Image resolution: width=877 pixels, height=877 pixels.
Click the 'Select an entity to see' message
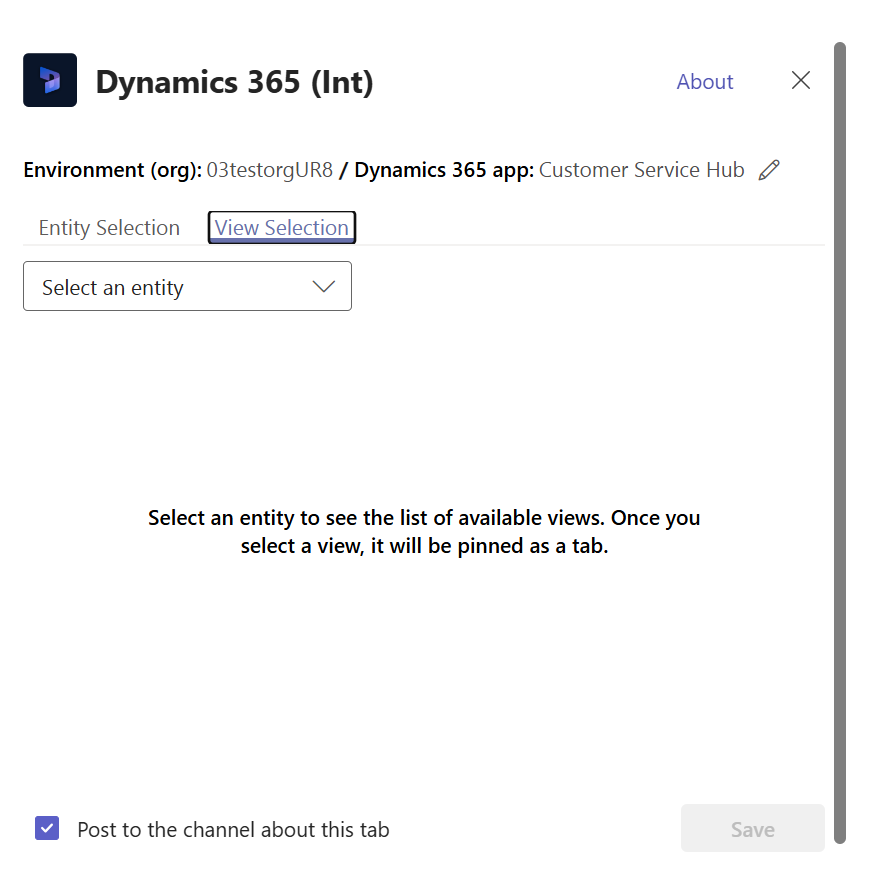click(x=424, y=532)
